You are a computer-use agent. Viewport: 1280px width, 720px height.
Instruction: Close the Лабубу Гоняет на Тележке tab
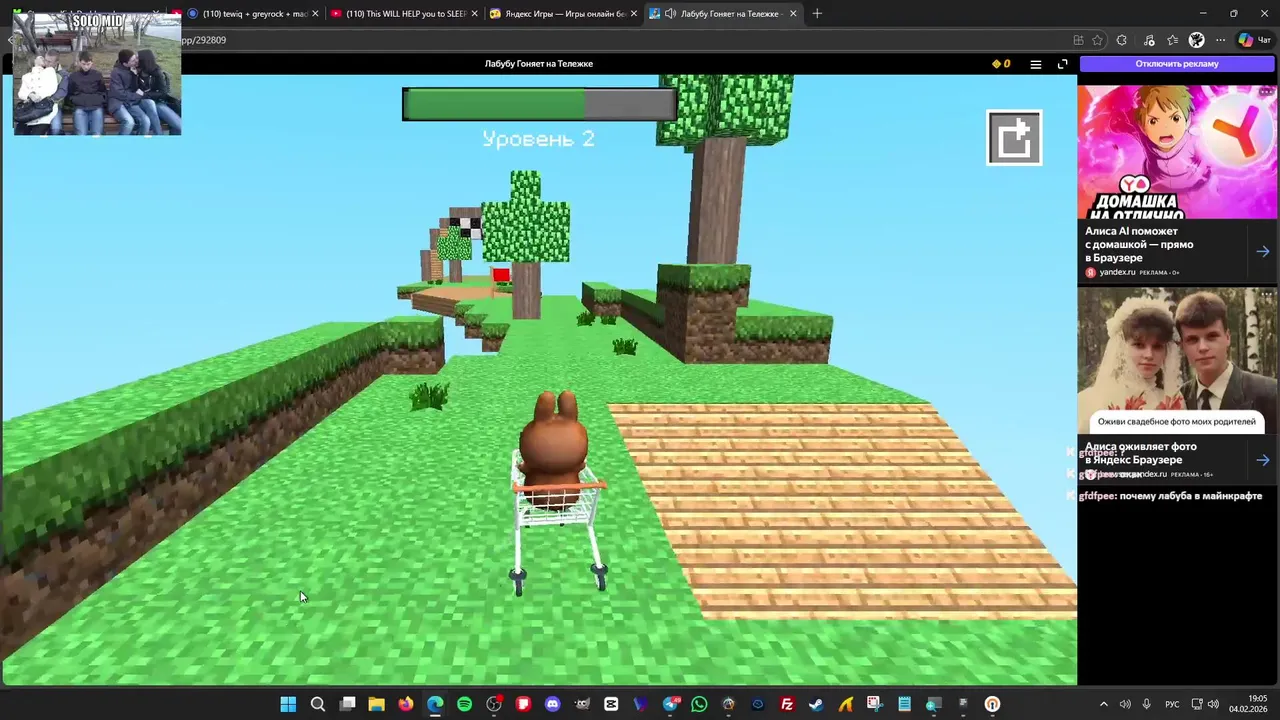point(794,14)
